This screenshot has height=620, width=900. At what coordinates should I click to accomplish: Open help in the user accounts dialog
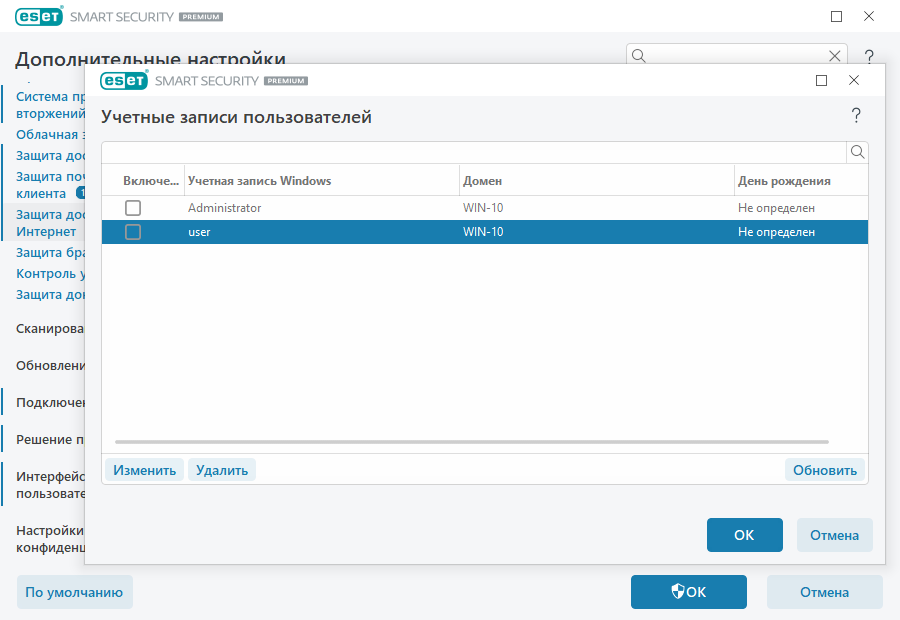pos(856,115)
